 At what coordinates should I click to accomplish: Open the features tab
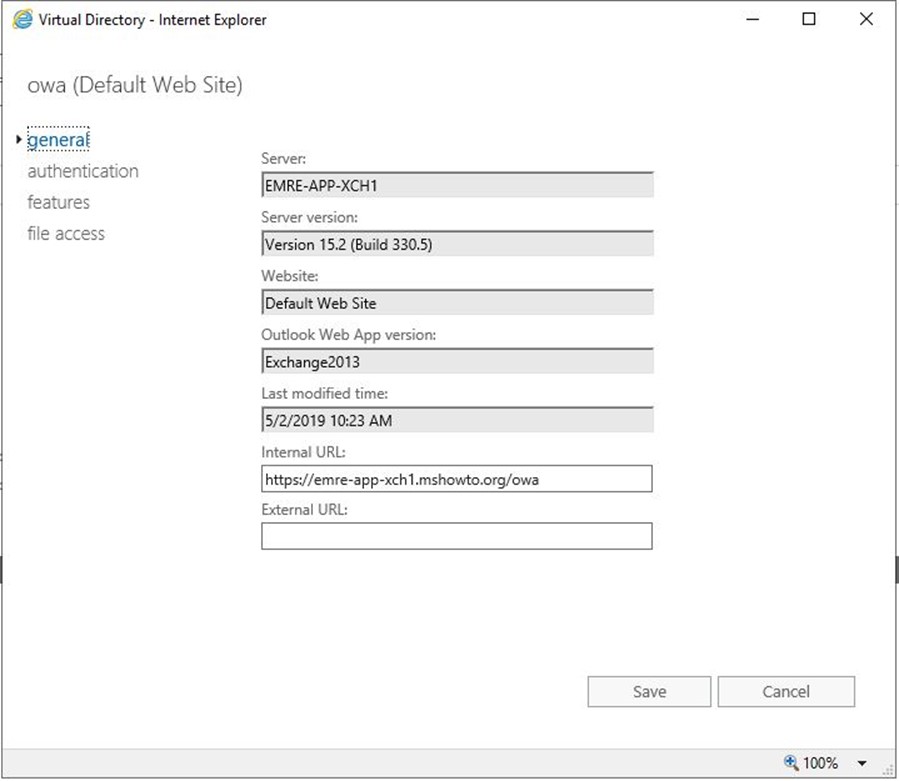tap(58, 202)
